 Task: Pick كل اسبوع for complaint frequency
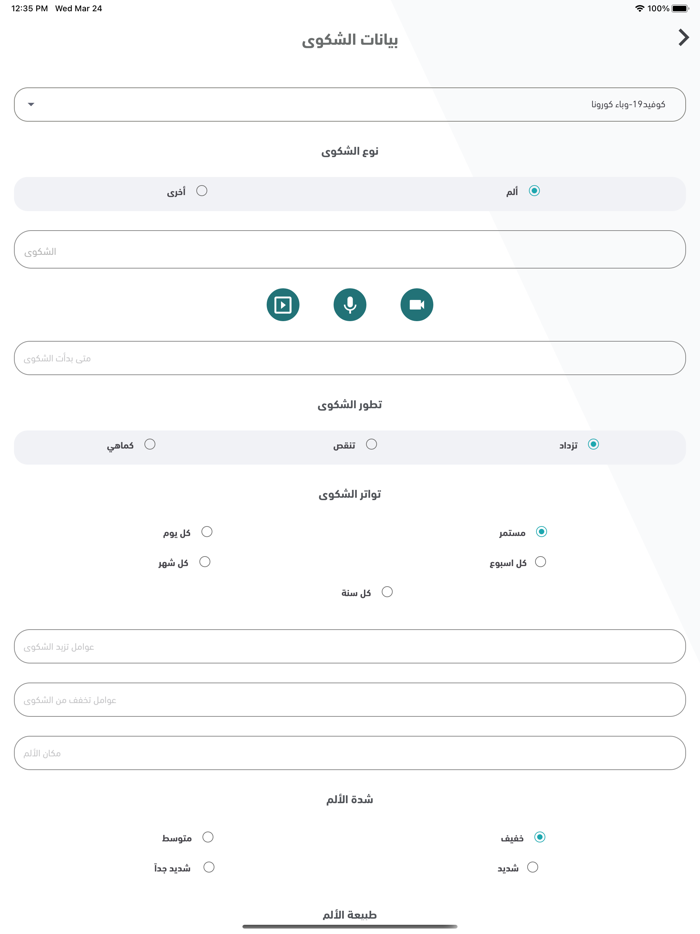[539, 562]
